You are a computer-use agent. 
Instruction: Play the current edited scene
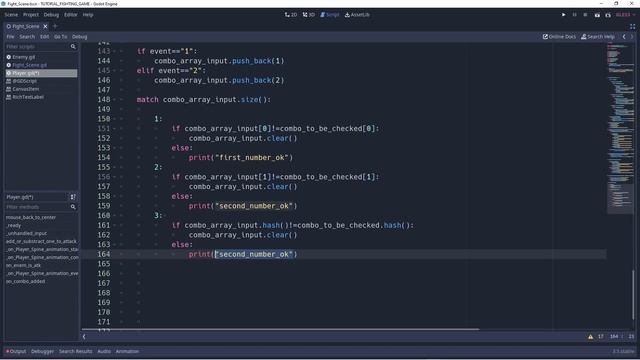[x=597, y=15]
